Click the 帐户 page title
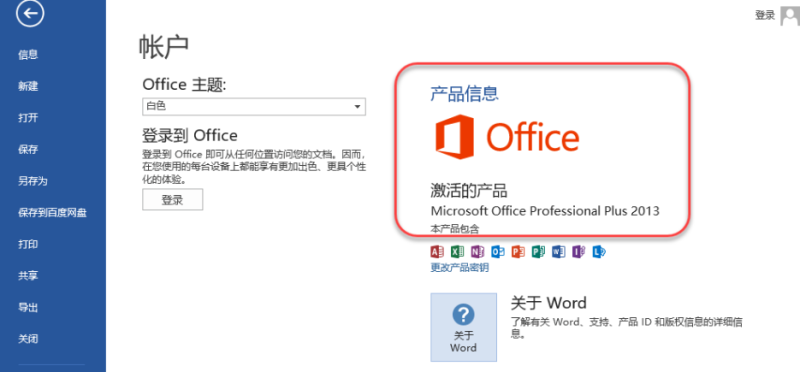 click(x=164, y=47)
